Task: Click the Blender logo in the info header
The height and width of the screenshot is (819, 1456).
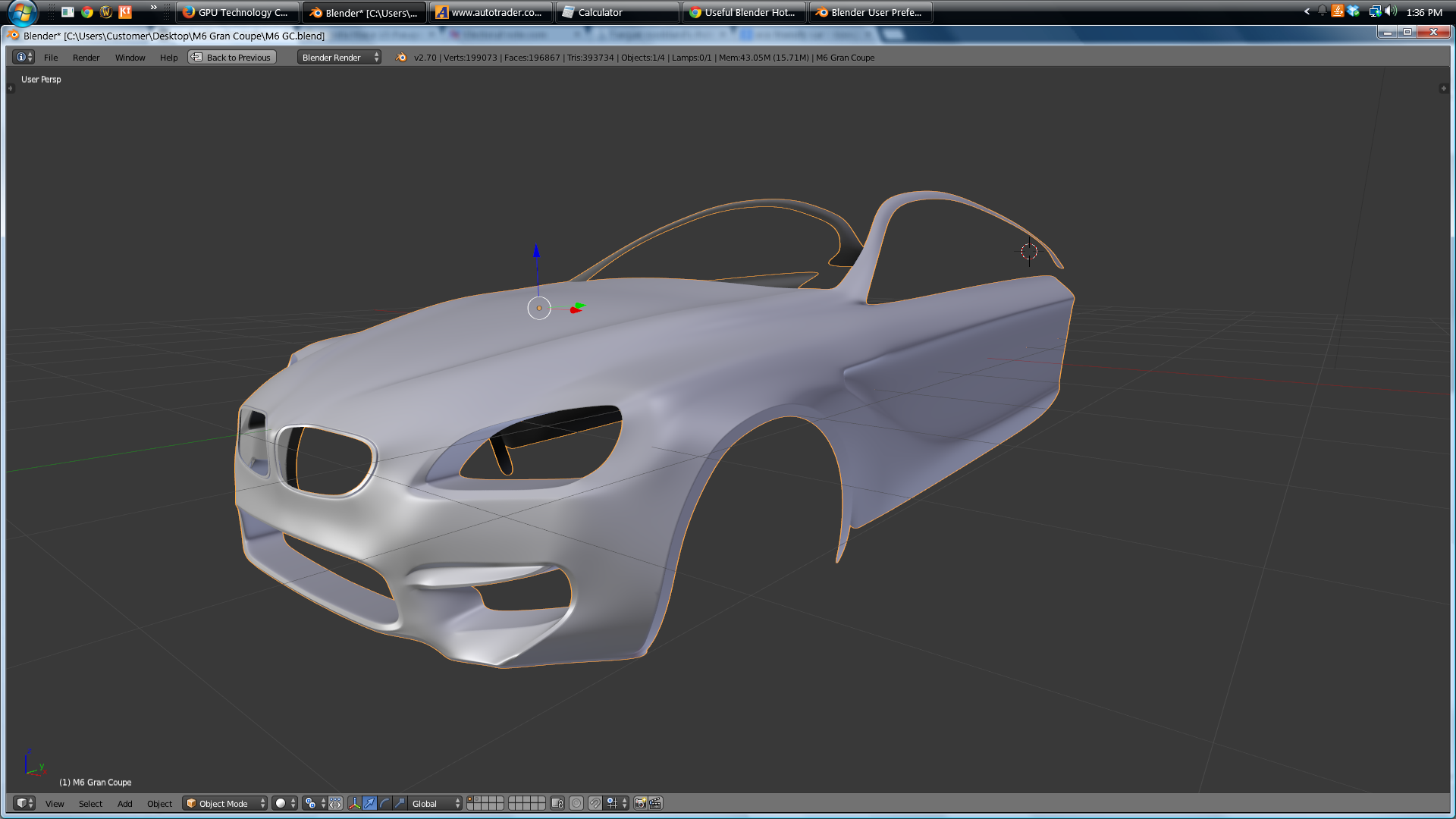Action: pyautogui.click(x=401, y=58)
